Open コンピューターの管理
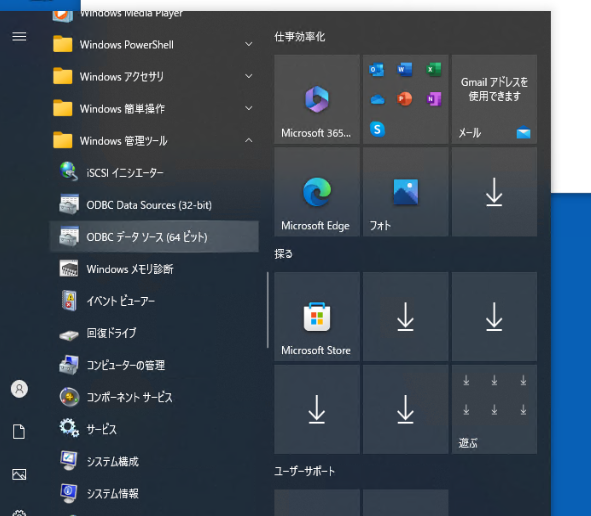Screen dimensions: 591x516 [x=154, y=365]
